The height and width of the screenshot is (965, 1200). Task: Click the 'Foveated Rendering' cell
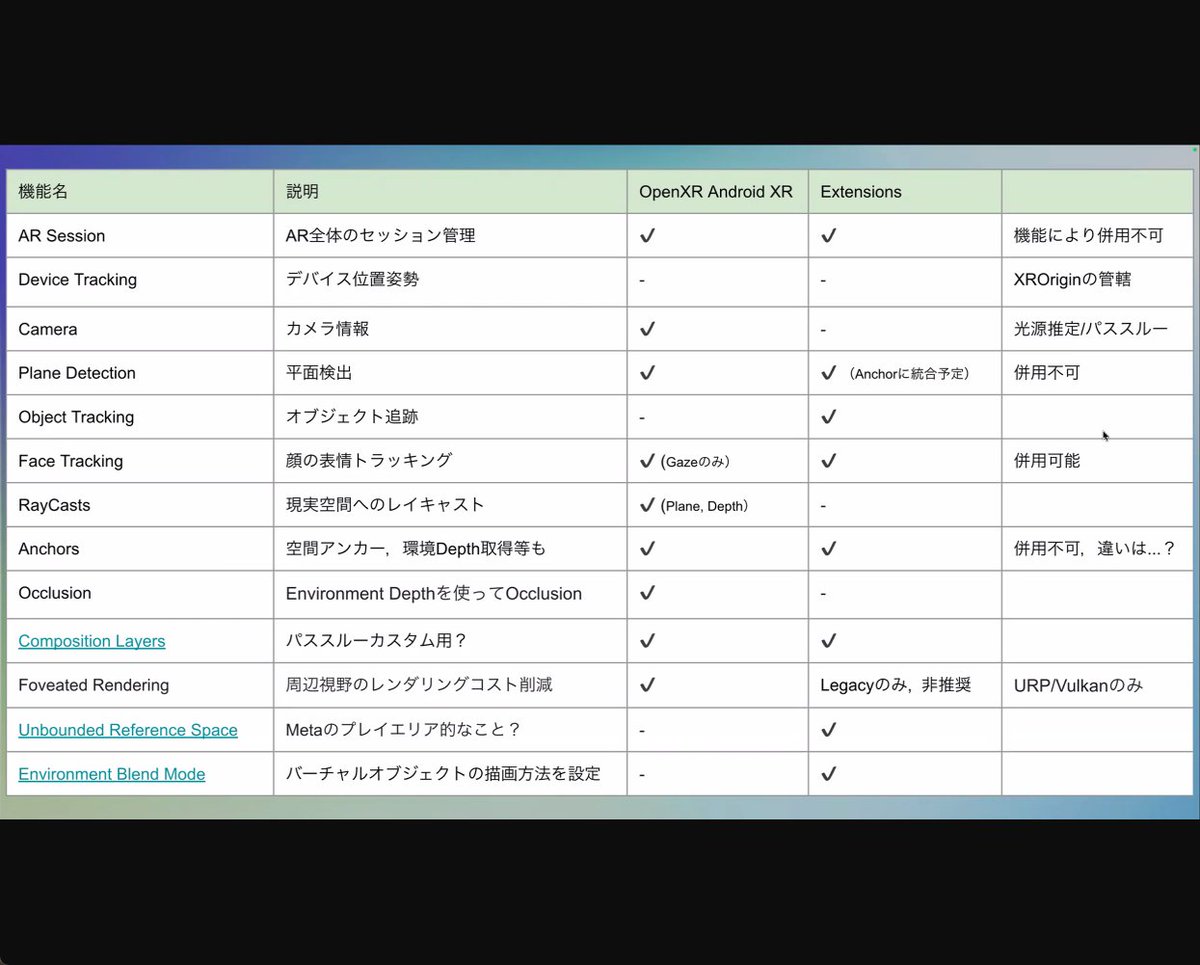pos(140,686)
